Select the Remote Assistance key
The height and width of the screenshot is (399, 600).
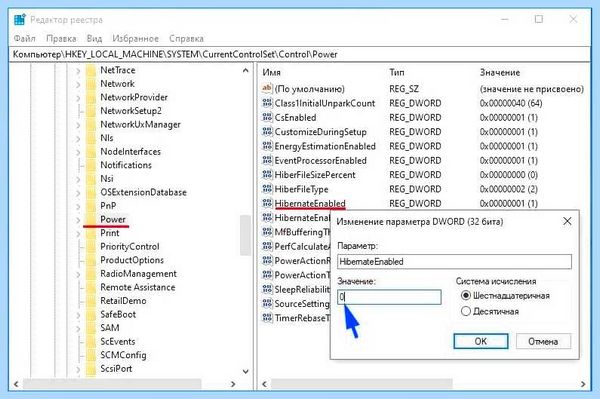pyautogui.click(x=138, y=287)
